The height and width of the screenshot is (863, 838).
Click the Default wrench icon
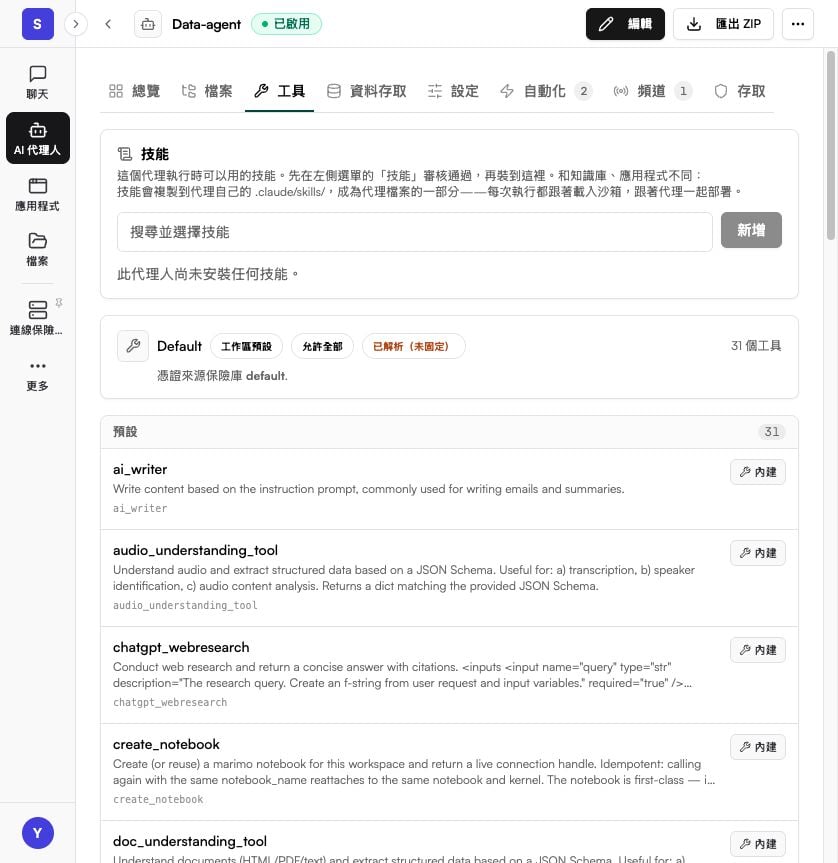[133, 346]
